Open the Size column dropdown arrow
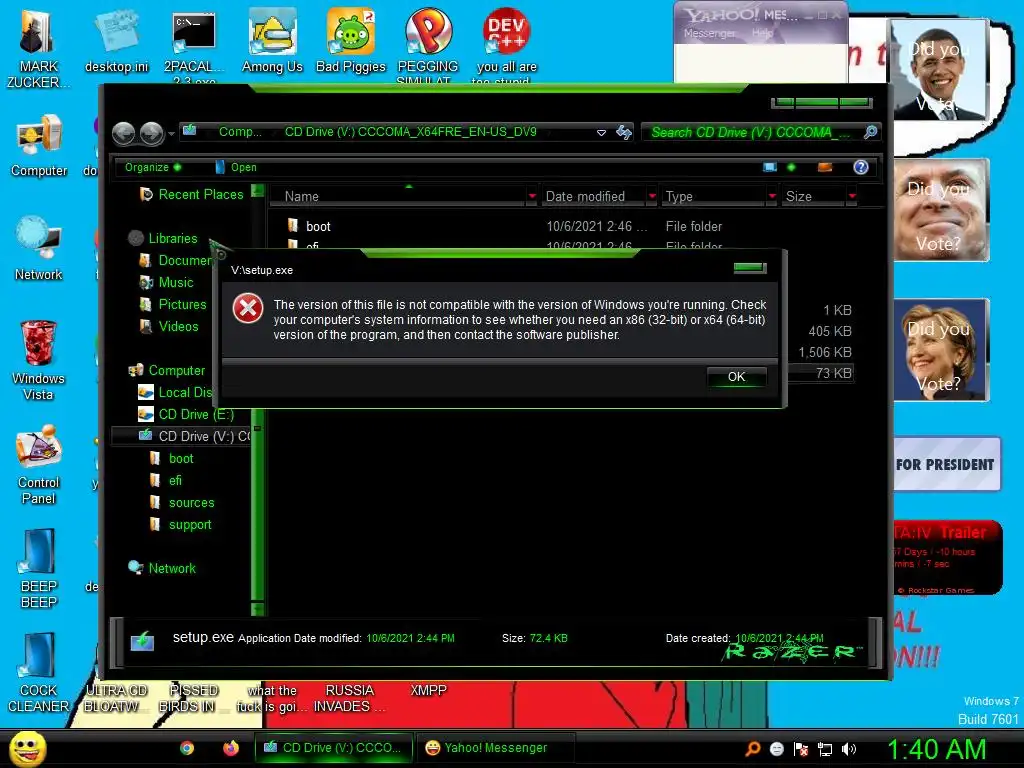The image size is (1024, 768). coord(852,196)
